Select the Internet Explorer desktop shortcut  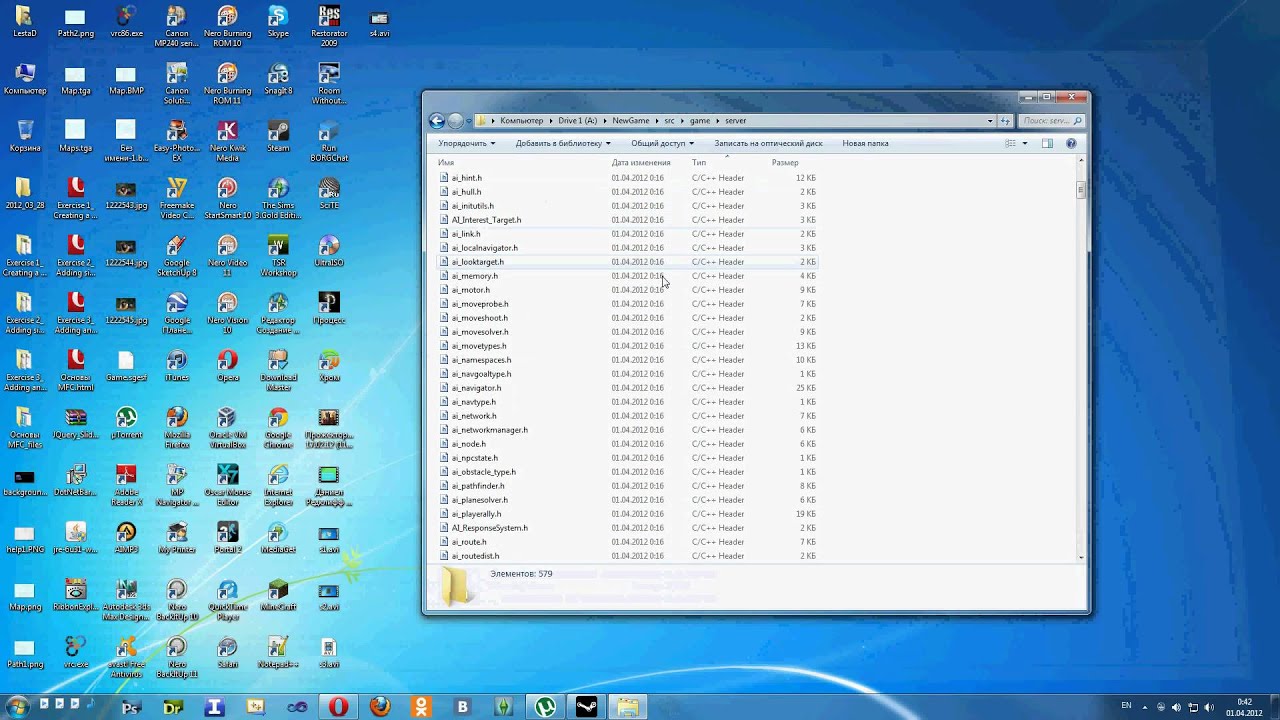tap(278, 486)
